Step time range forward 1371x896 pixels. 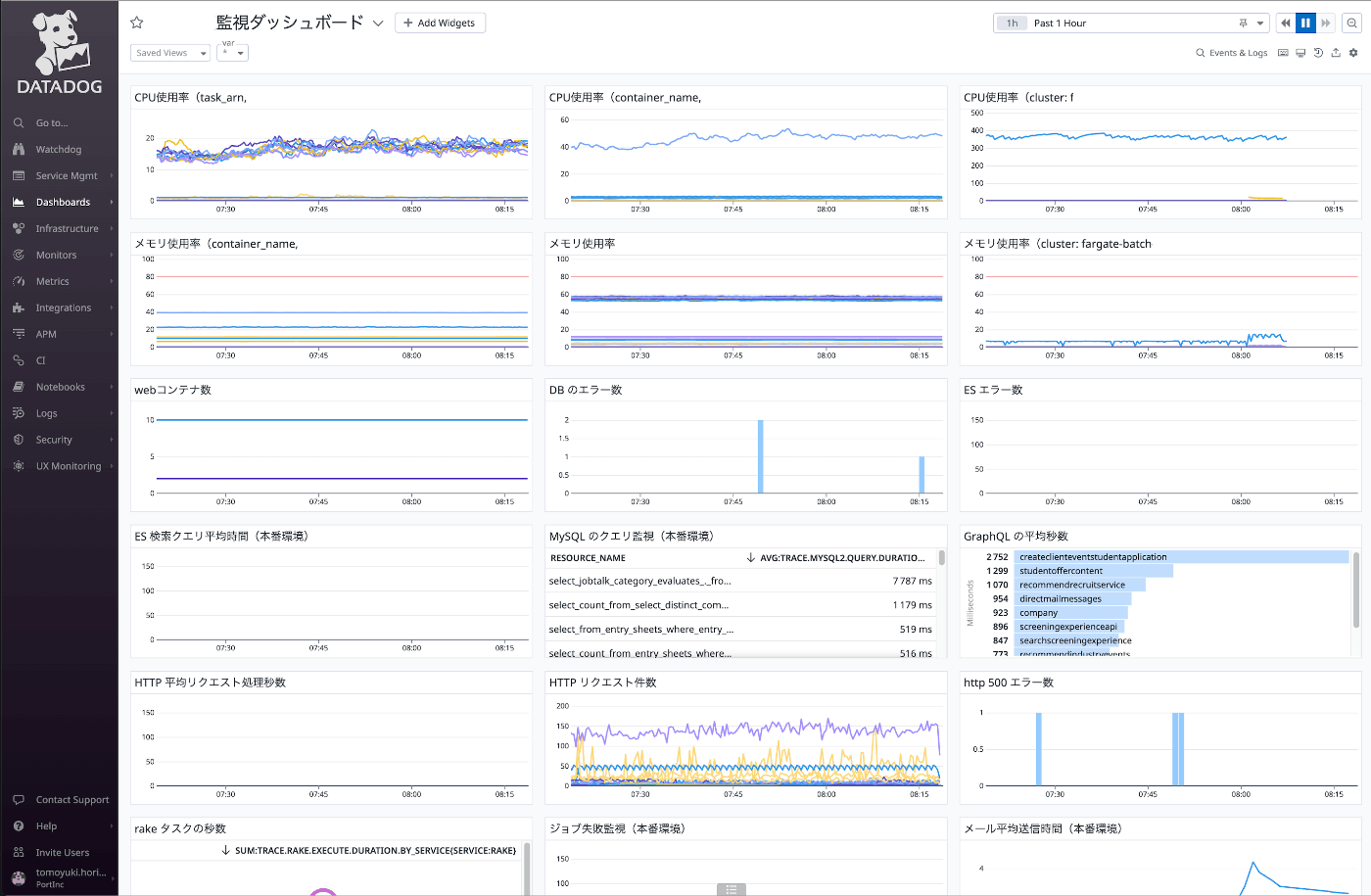coord(1326,24)
